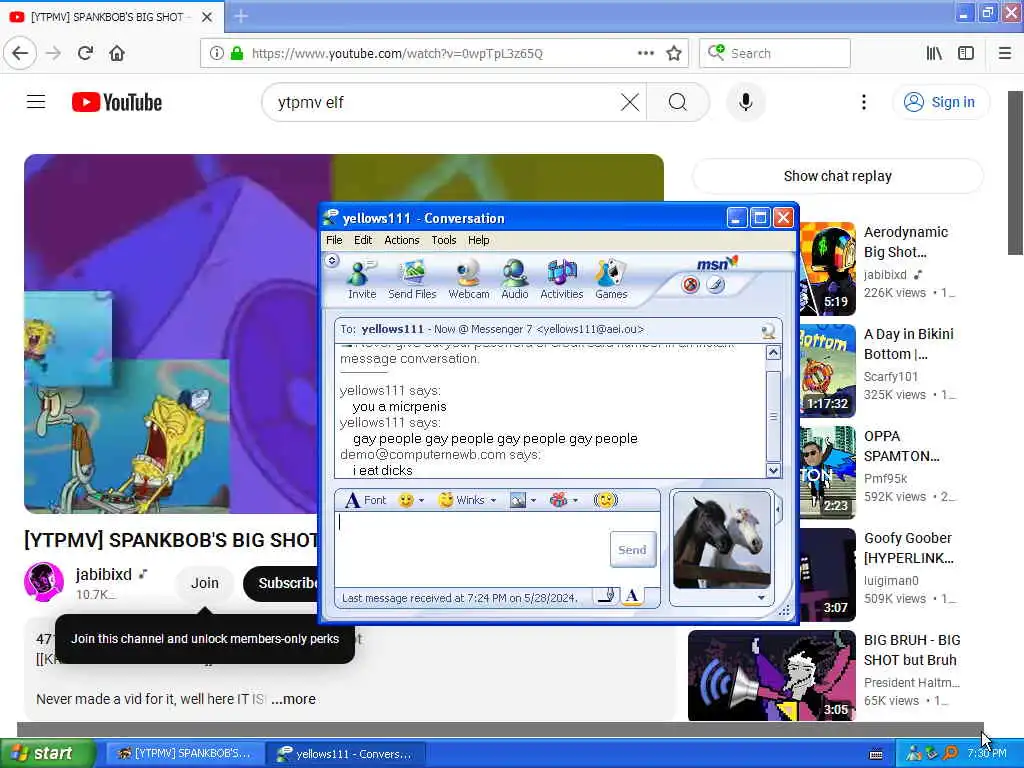Open Aerodynamic Big Shot video thumbnail
The width and height of the screenshot is (1024, 768).
point(827,268)
